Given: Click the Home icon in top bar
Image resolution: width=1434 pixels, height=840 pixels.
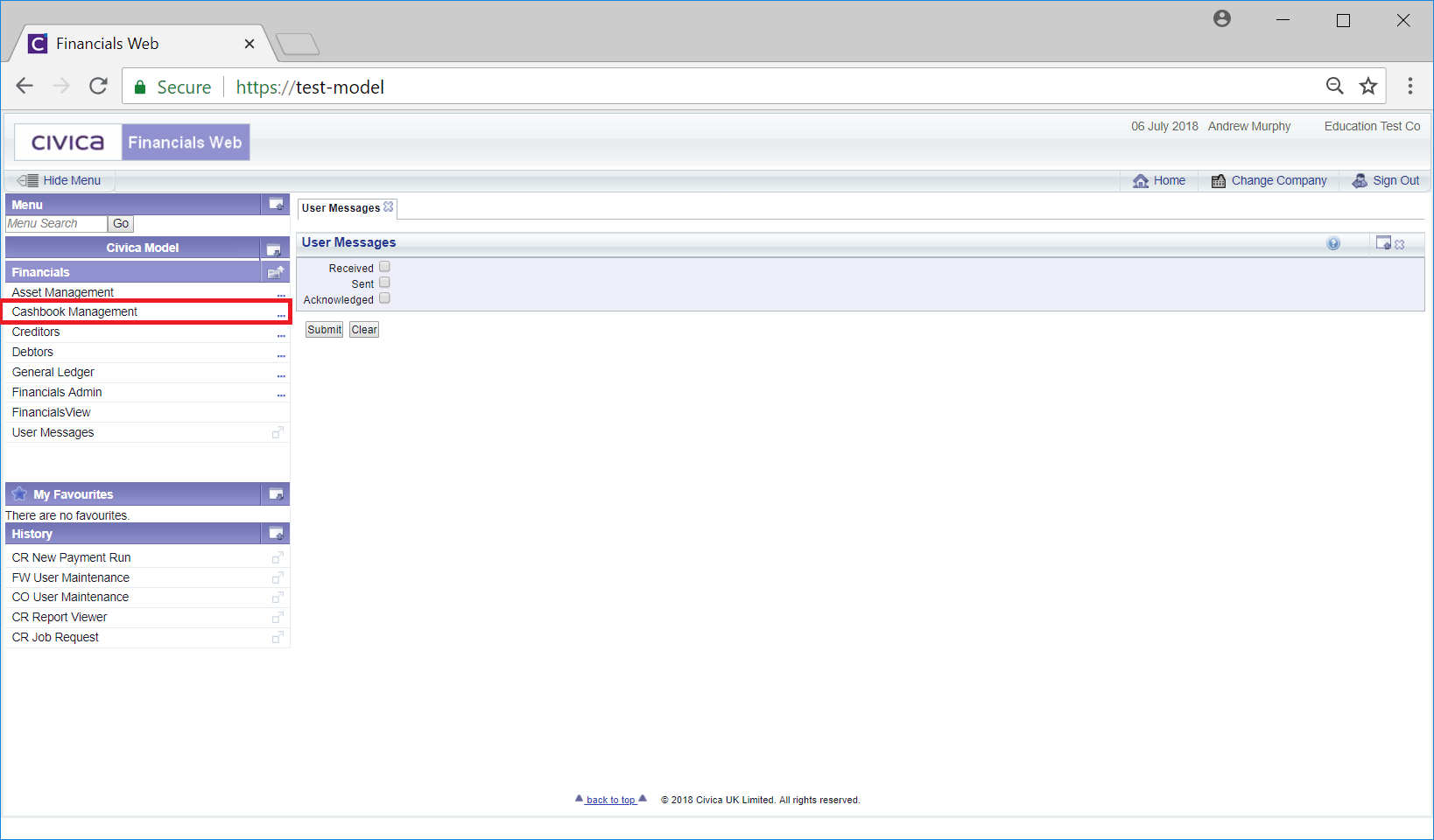Looking at the screenshot, I should 1141,180.
